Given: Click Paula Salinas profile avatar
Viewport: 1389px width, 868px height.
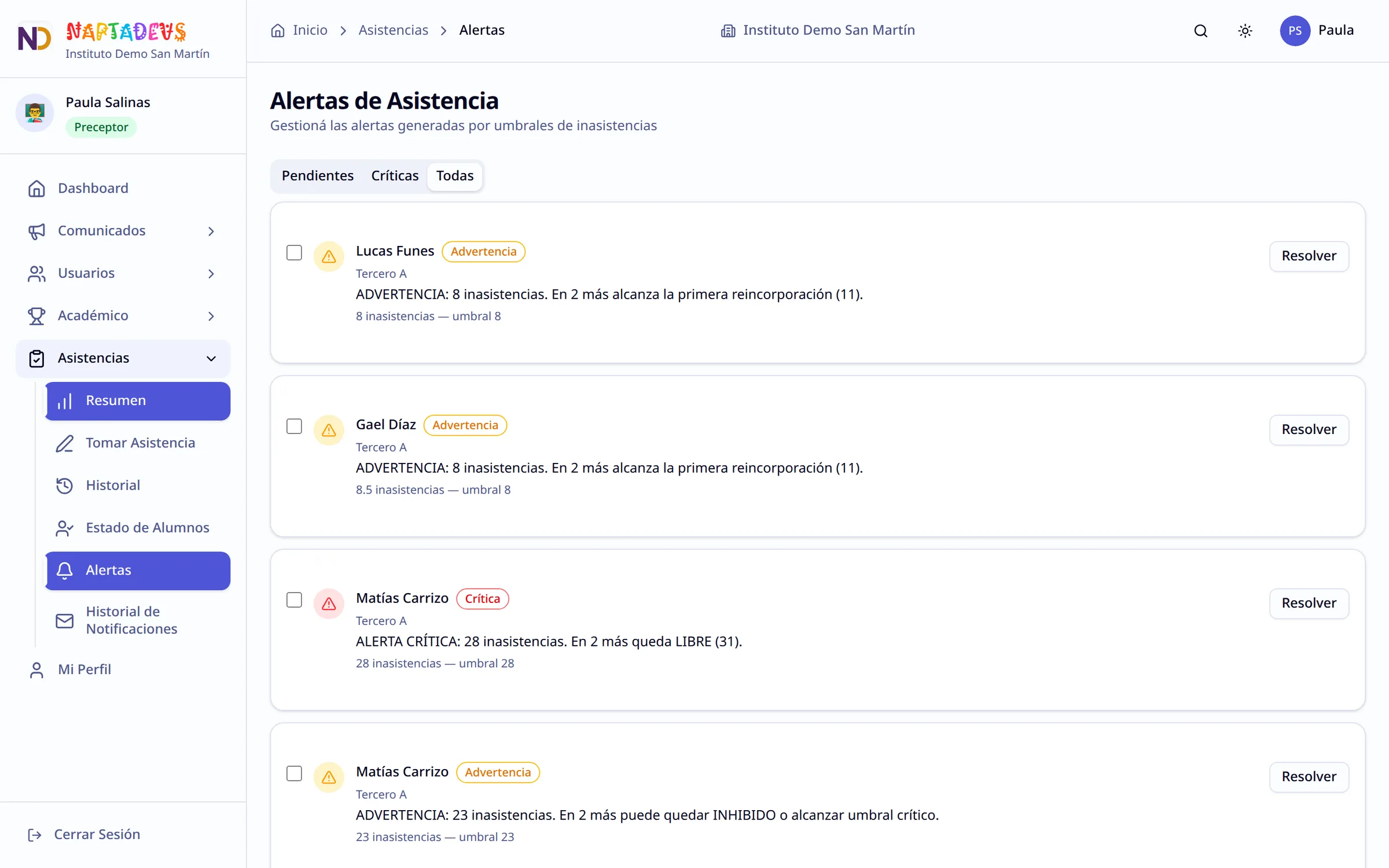Looking at the screenshot, I should tap(35, 113).
